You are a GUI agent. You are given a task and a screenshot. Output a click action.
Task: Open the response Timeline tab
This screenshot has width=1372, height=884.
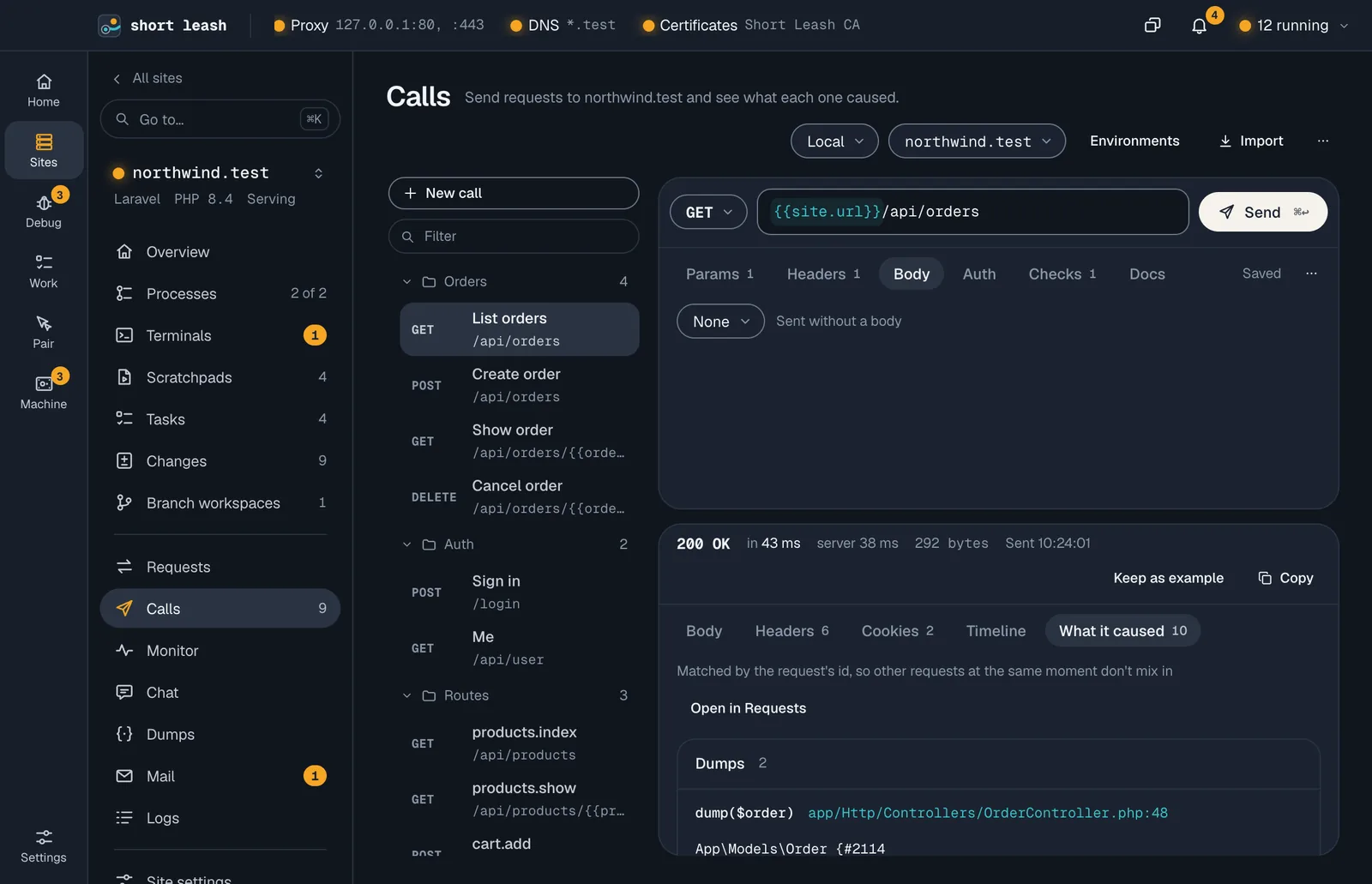click(996, 631)
